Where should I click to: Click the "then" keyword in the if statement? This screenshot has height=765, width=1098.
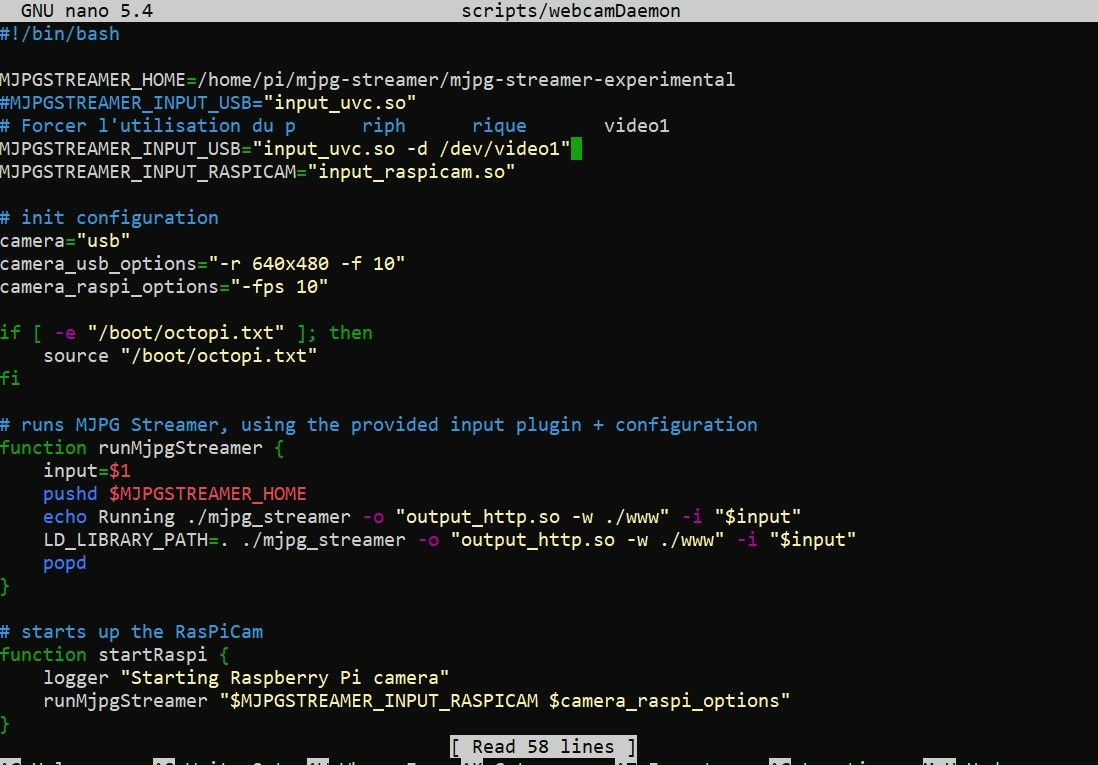[x=351, y=333]
